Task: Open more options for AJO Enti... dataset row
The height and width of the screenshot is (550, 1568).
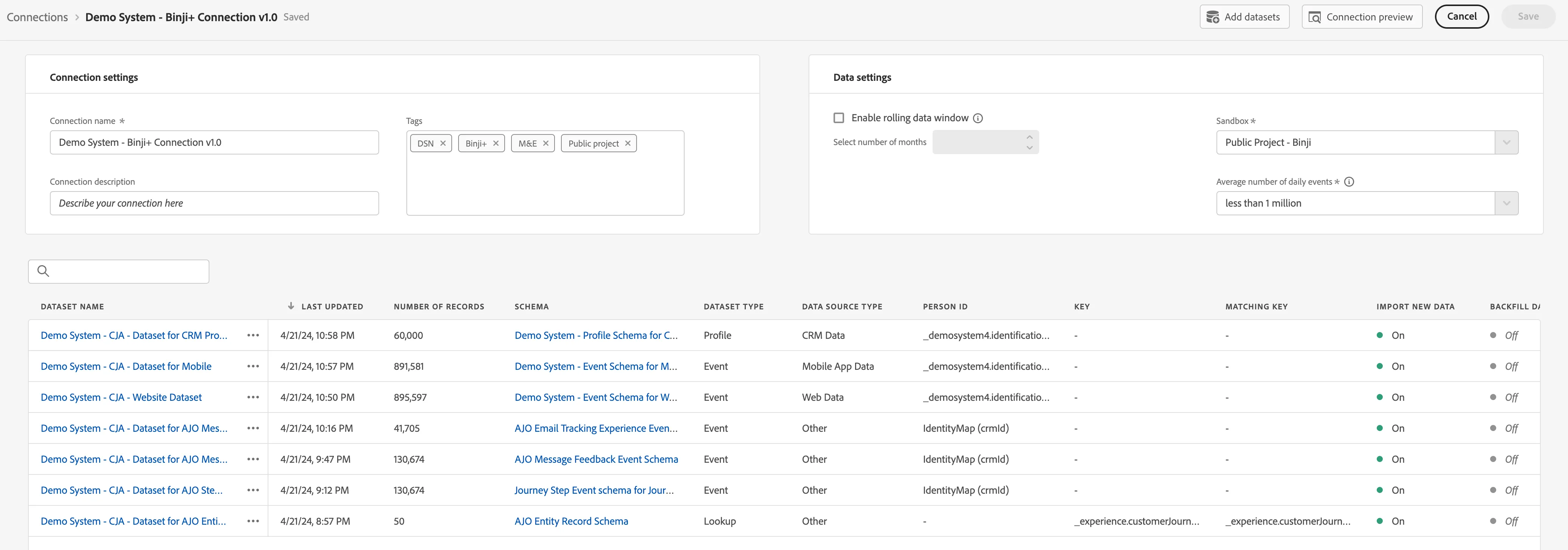Action: coord(253,521)
